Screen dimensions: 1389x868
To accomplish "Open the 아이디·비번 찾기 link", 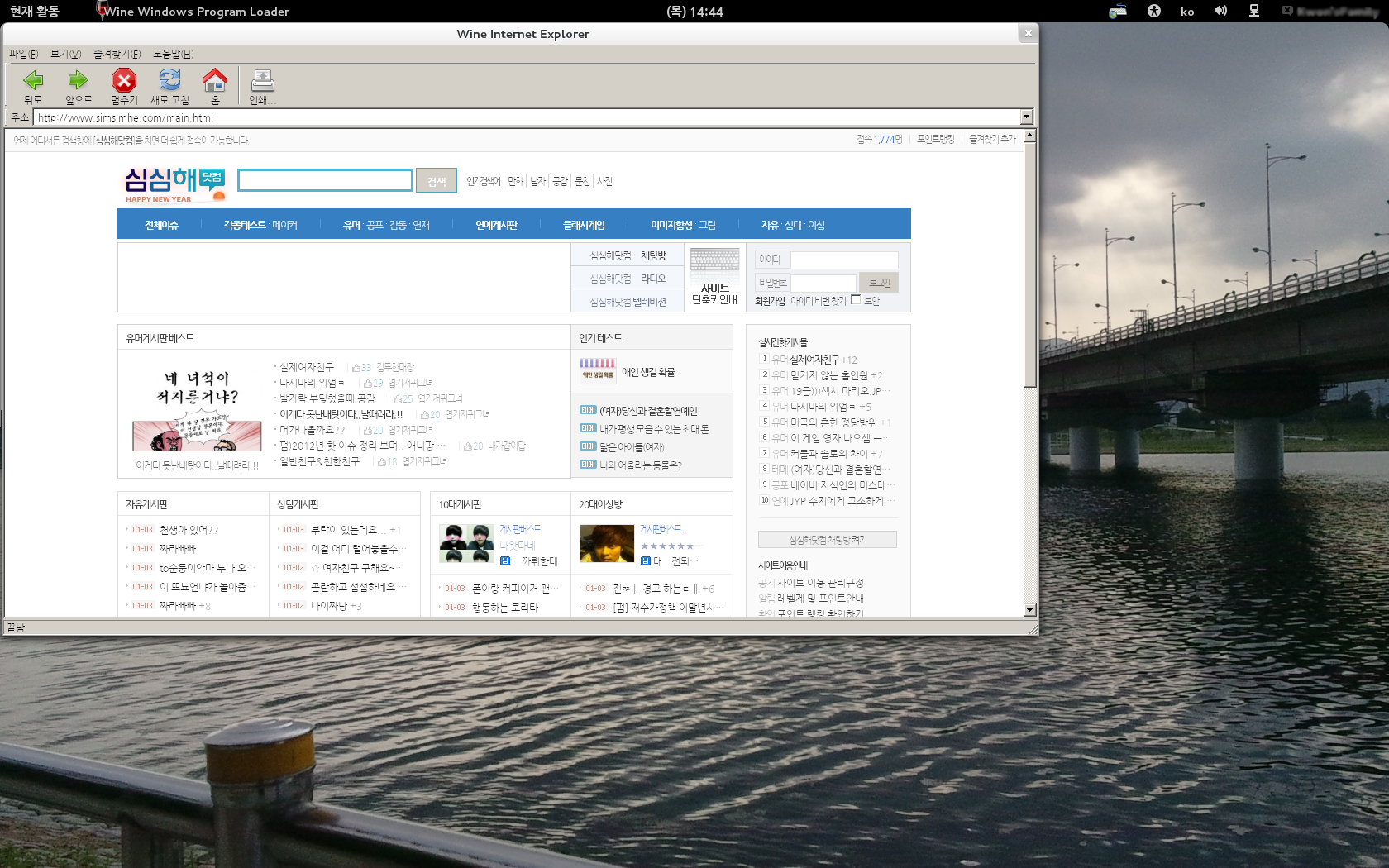I will (819, 301).
